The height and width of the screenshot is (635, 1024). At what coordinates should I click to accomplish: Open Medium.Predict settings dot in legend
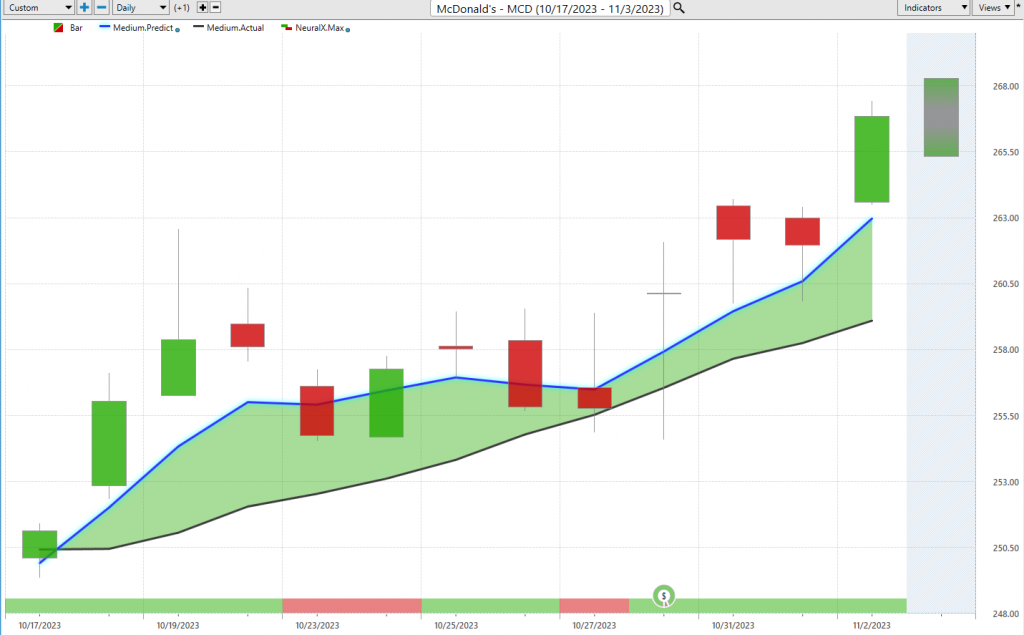click(x=178, y=29)
